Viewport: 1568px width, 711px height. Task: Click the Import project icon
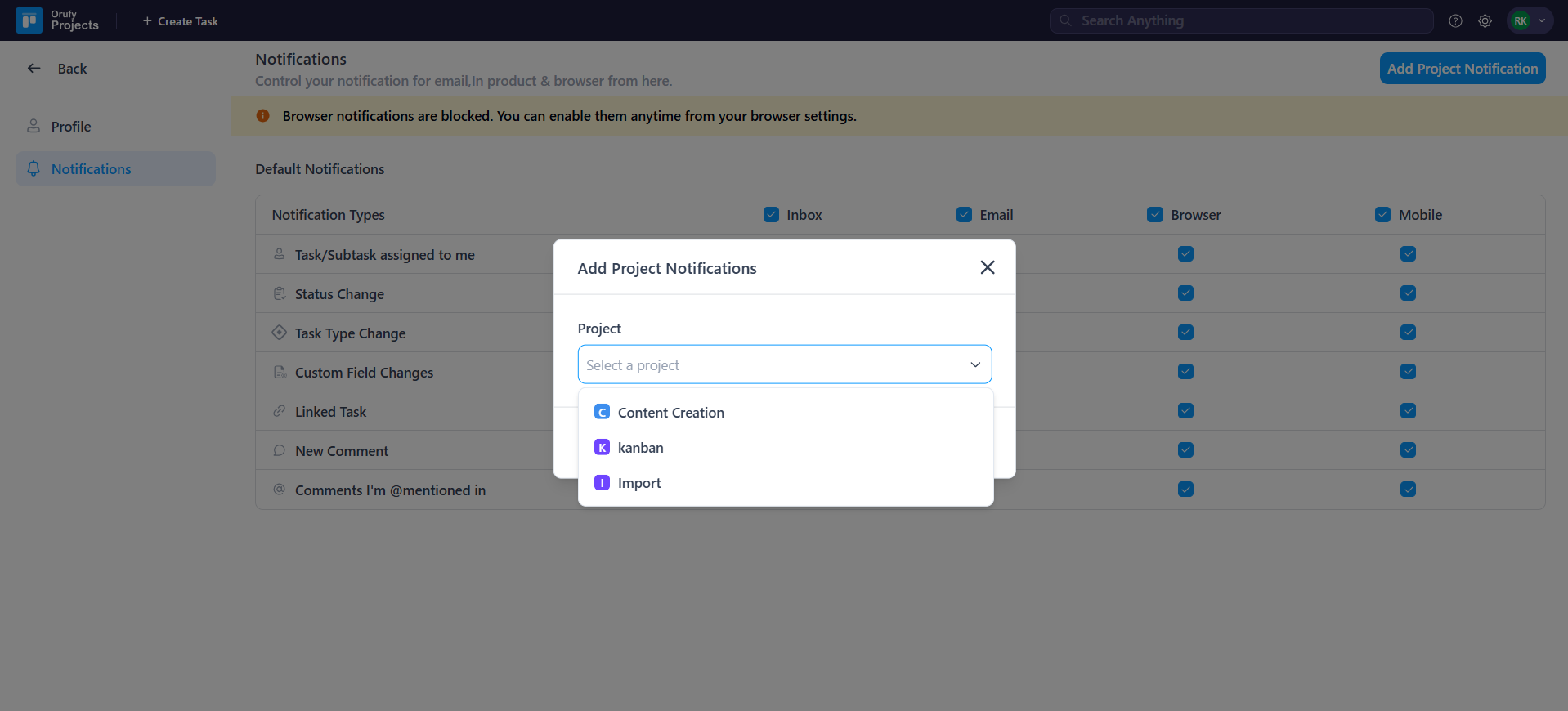point(602,483)
